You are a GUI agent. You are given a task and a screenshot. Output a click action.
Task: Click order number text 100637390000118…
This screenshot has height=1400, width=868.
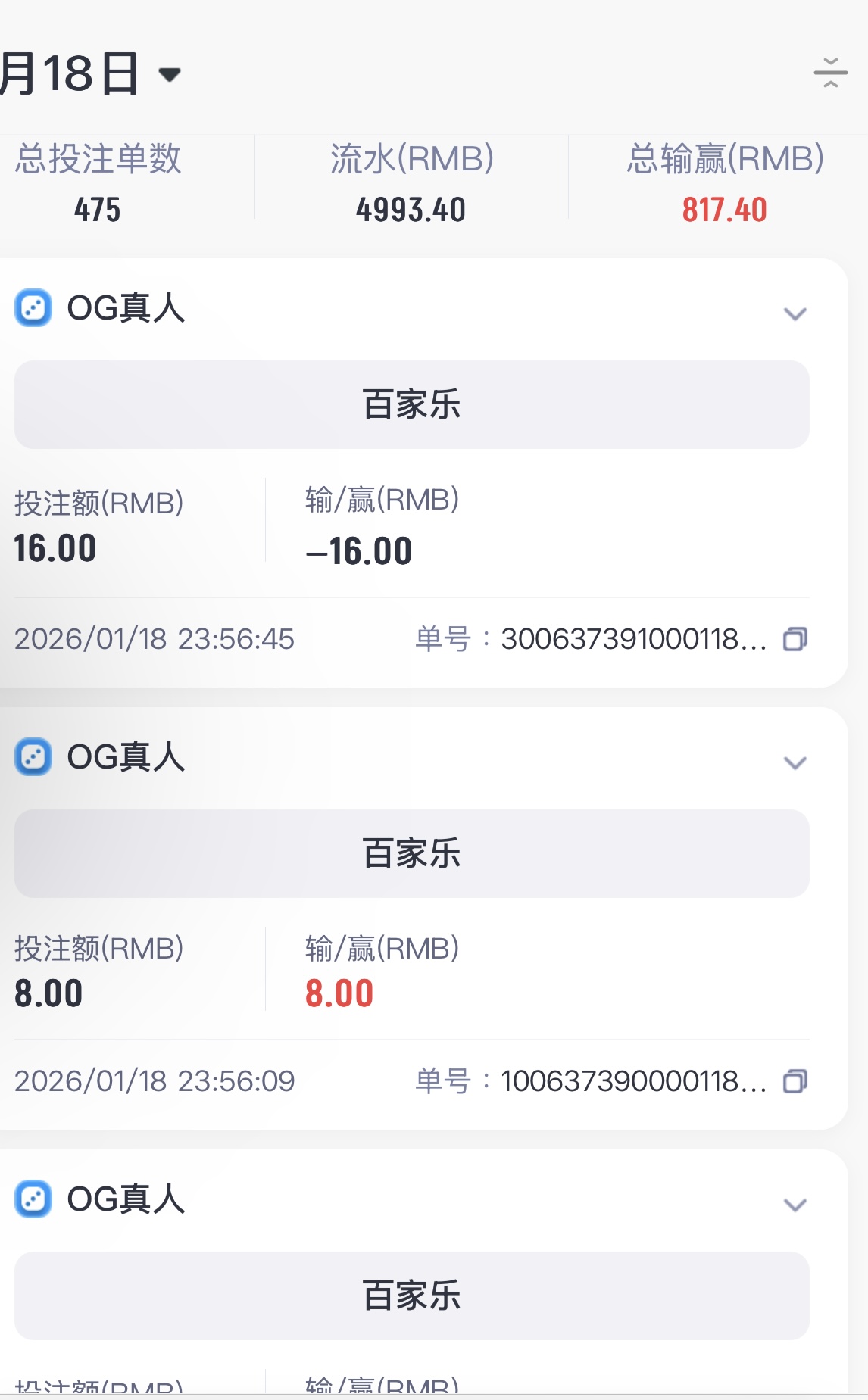(x=633, y=1081)
